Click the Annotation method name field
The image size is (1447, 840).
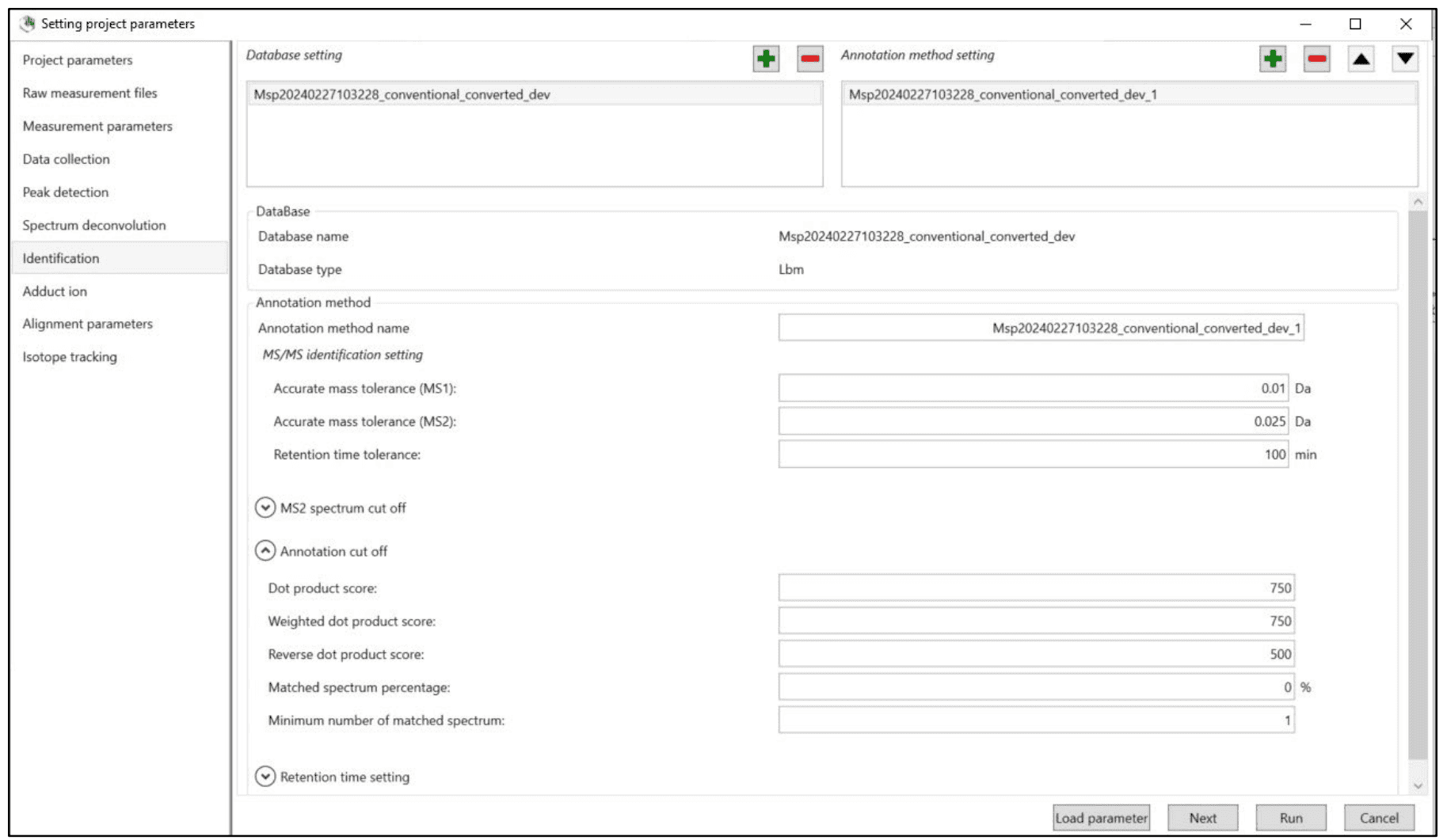pyautogui.click(x=1041, y=328)
